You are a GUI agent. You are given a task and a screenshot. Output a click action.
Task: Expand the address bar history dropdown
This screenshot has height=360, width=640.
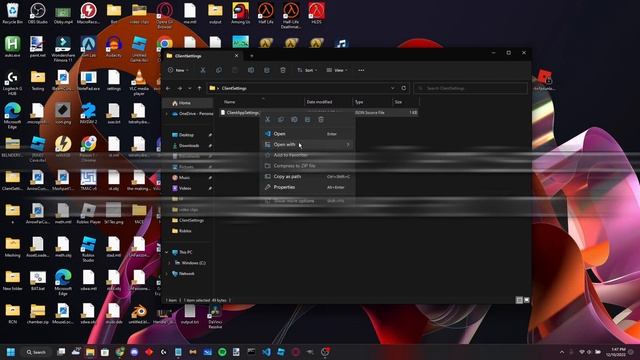click(393, 88)
